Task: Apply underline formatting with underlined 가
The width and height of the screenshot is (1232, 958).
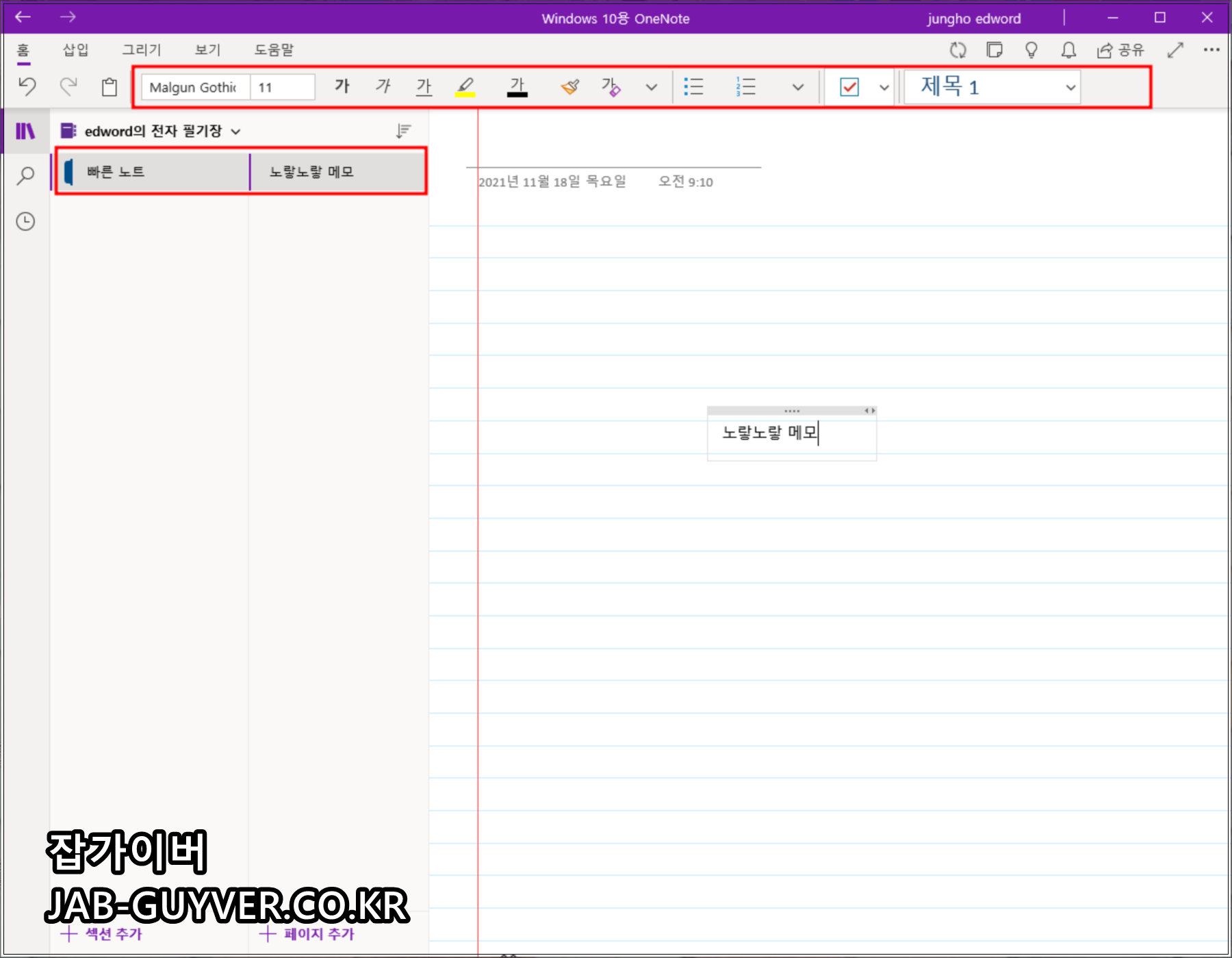Action: (424, 86)
